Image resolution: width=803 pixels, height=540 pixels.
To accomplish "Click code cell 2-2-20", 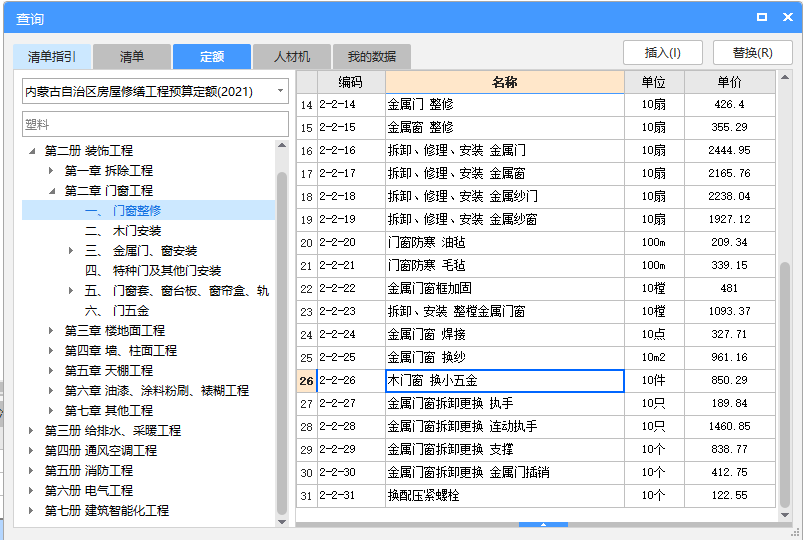I will pos(351,242).
